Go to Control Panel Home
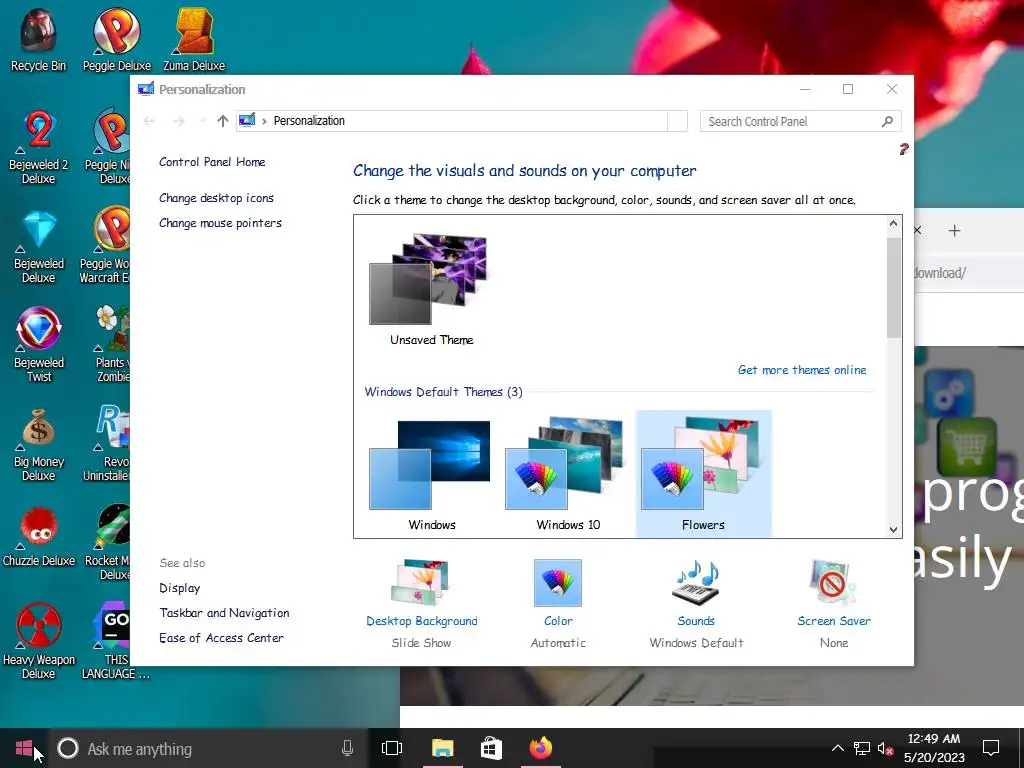Image resolution: width=1024 pixels, height=768 pixels. point(212,162)
